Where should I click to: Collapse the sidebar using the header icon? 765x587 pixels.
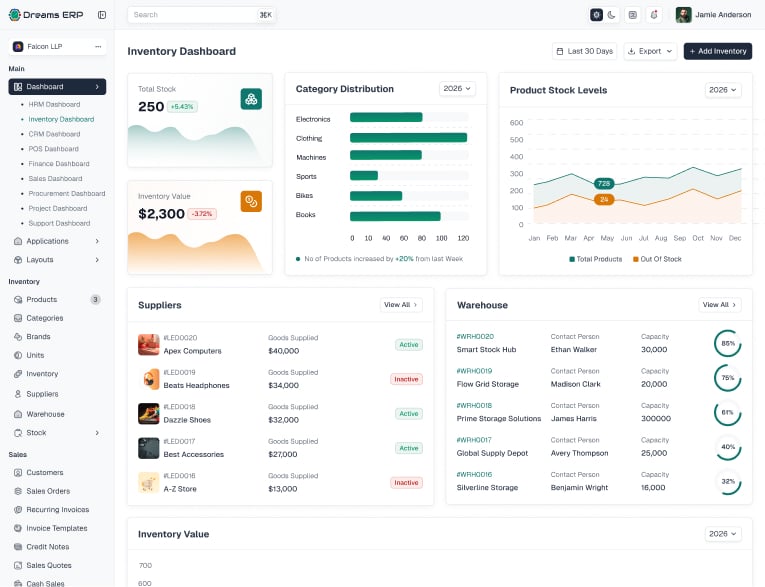tap(102, 15)
